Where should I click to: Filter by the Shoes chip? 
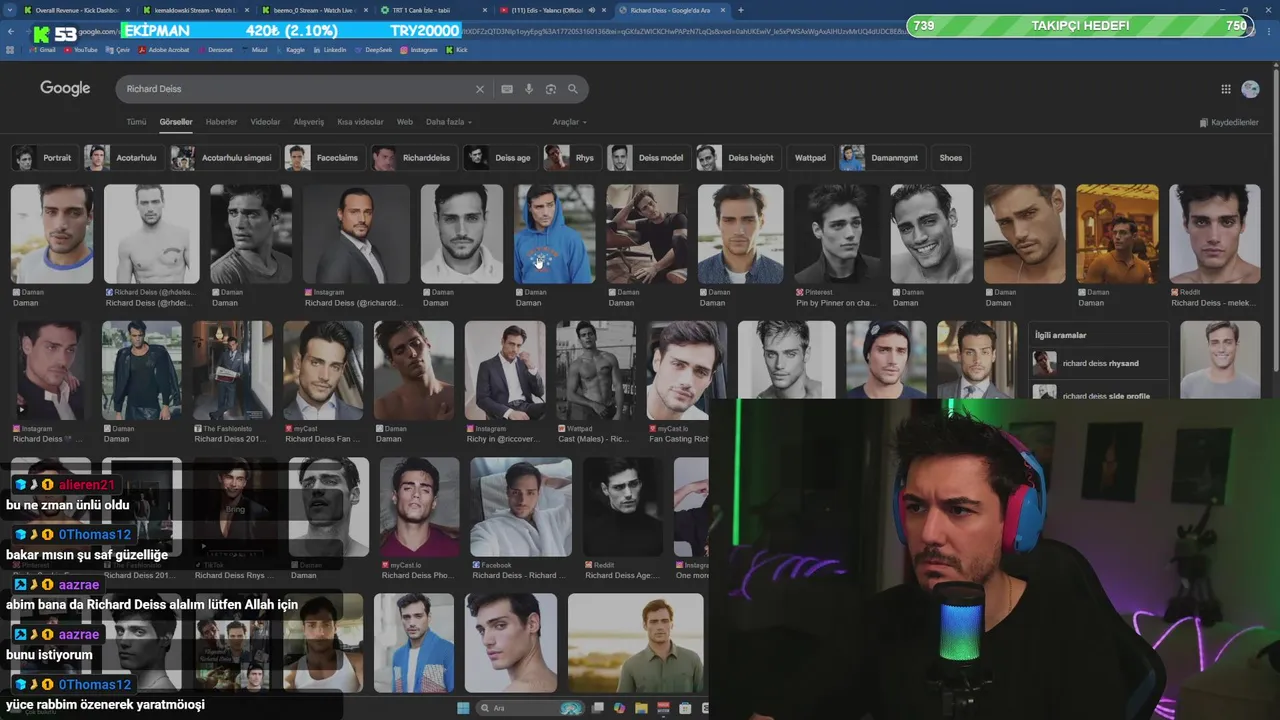coord(951,158)
